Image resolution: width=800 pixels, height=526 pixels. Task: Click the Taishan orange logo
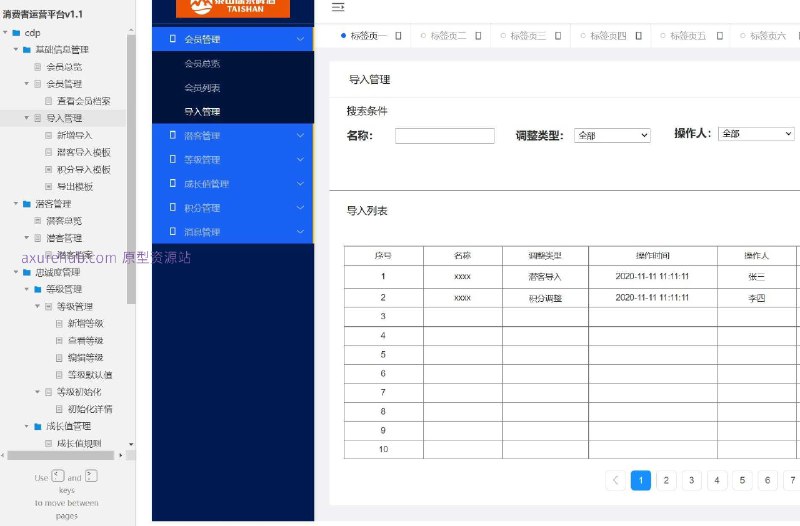pos(233,8)
